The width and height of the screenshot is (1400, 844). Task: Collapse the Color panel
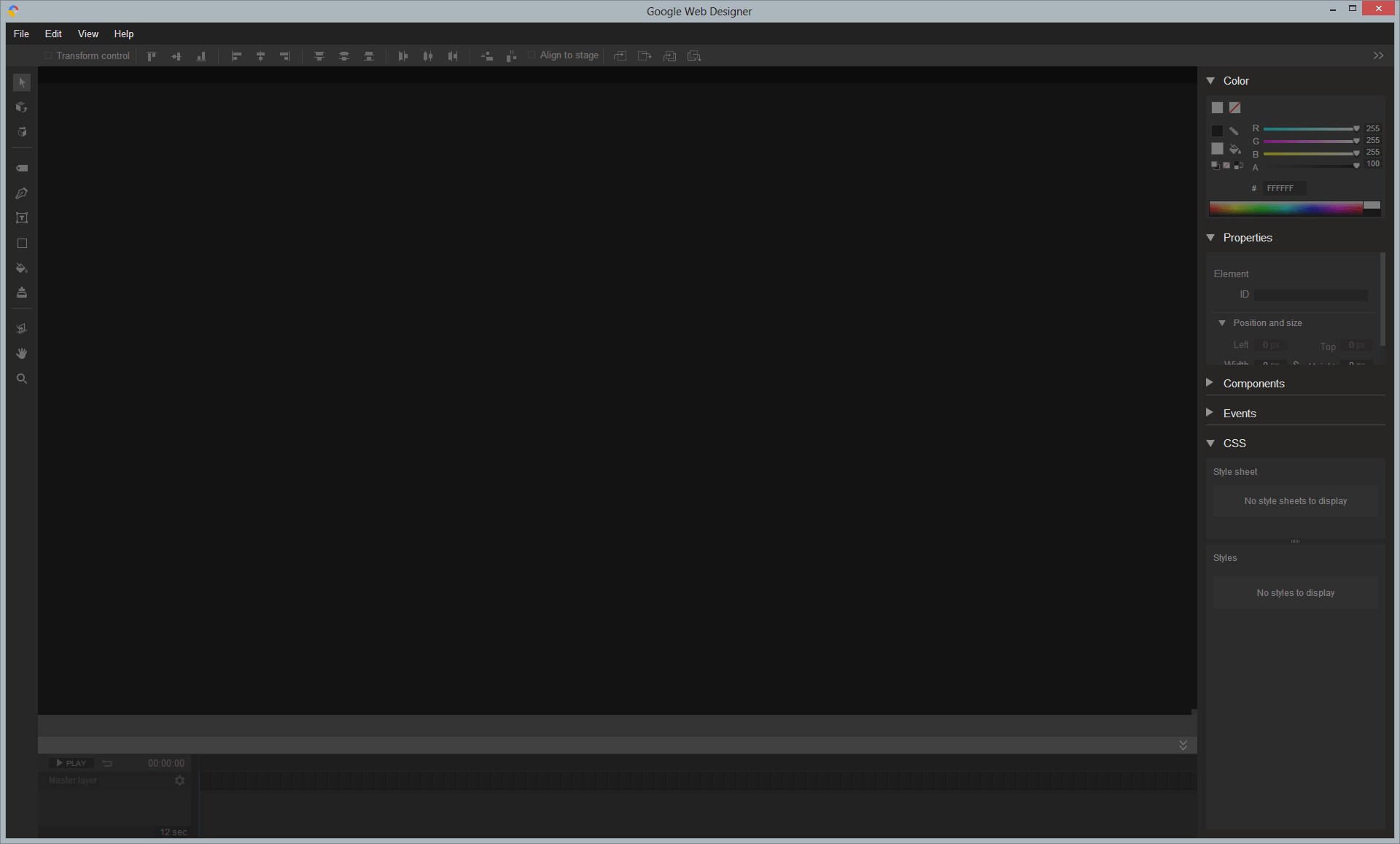point(1210,81)
